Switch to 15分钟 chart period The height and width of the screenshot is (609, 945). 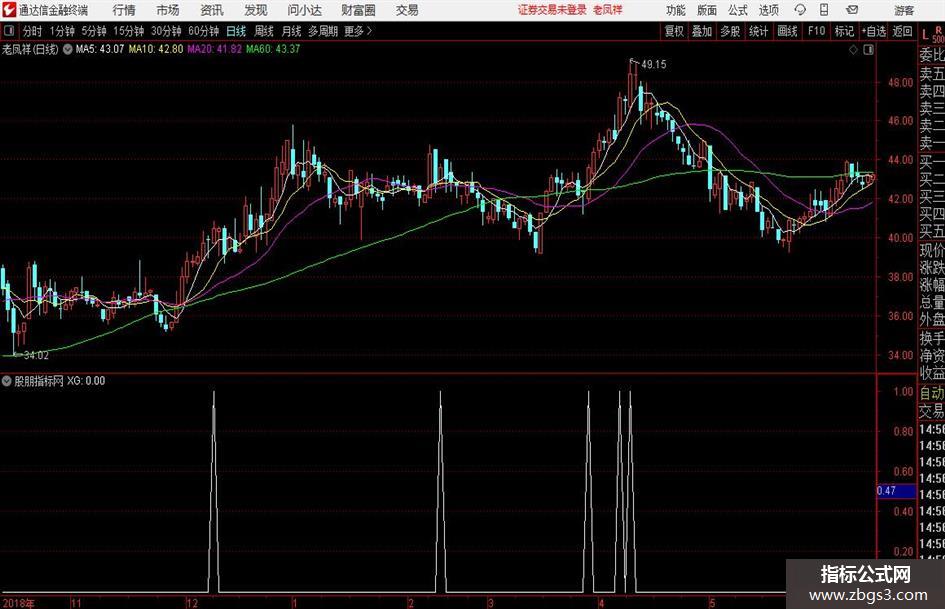point(129,31)
